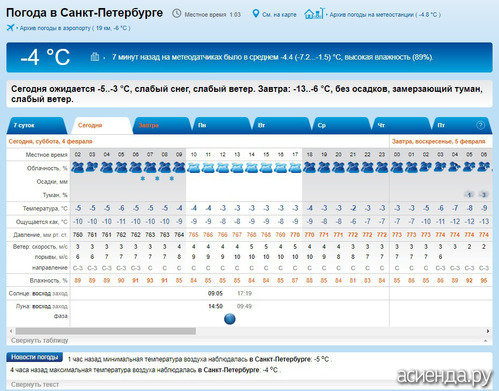The height and width of the screenshot is (391, 499).
Task: Click the sunrise time '09:05'
Action: click(x=215, y=294)
